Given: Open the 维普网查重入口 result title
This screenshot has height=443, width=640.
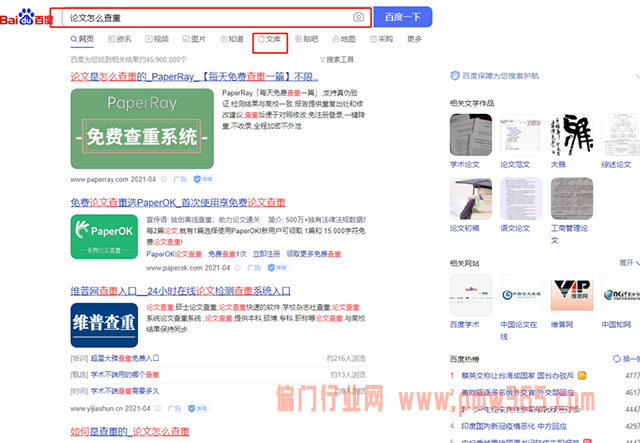Looking at the screenshot, I should [x=180, y=291].
